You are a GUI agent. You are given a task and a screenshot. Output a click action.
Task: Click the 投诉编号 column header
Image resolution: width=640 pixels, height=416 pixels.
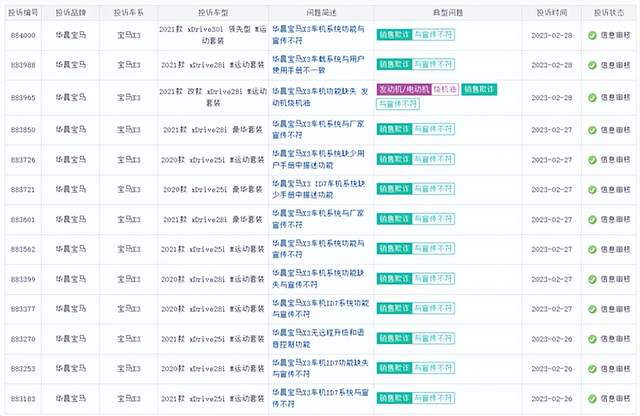pyautogui.click(x=24, y=10)
